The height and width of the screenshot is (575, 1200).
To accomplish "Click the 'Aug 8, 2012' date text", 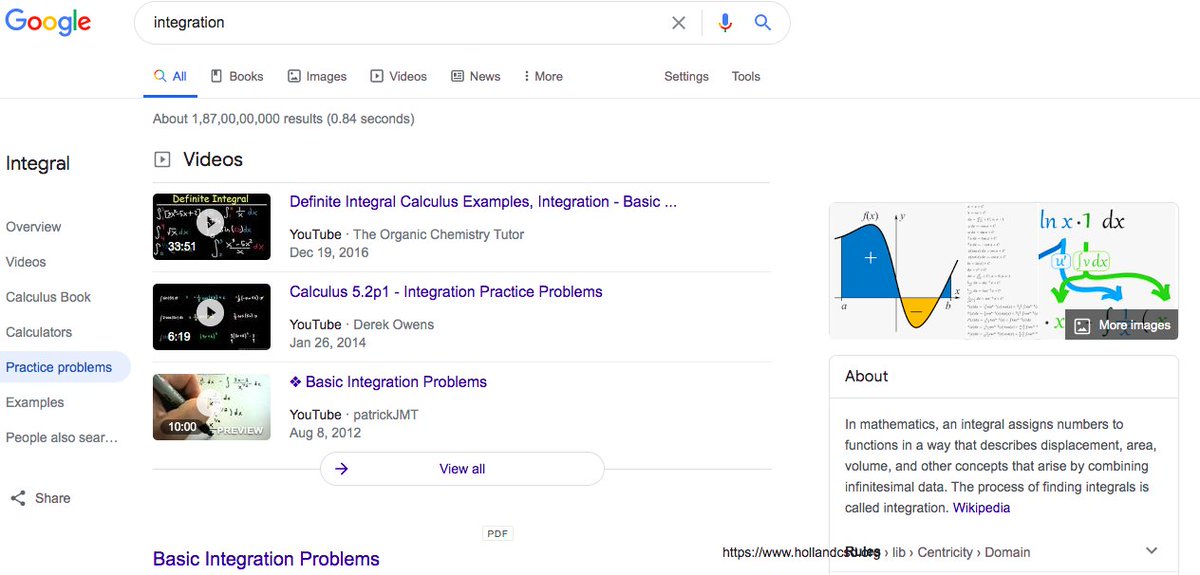I will point(325,433).
